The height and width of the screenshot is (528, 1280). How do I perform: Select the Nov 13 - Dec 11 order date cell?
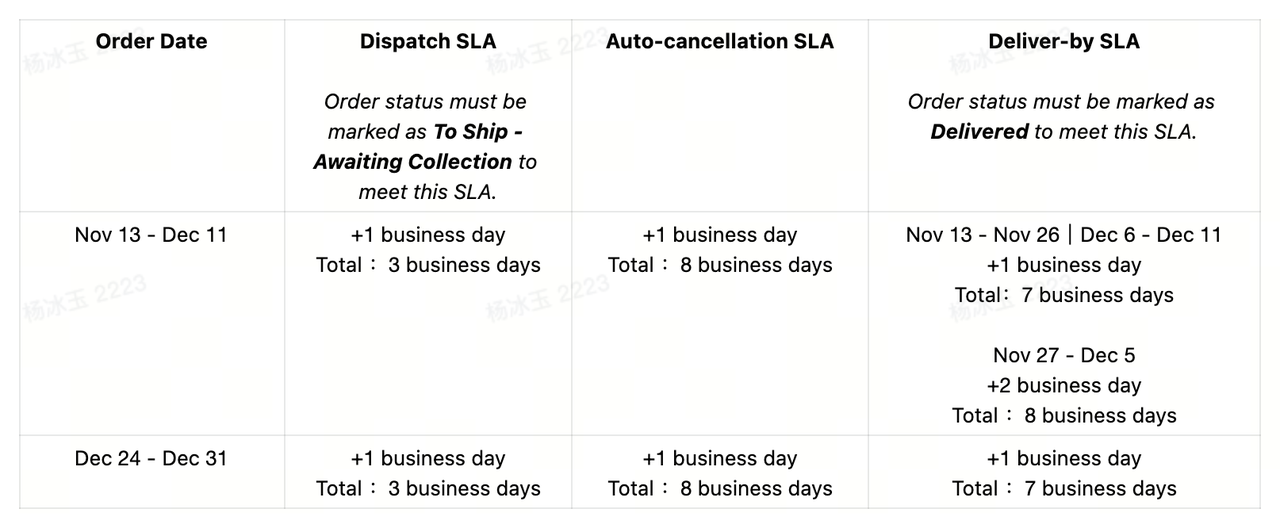tap(151, 235)
